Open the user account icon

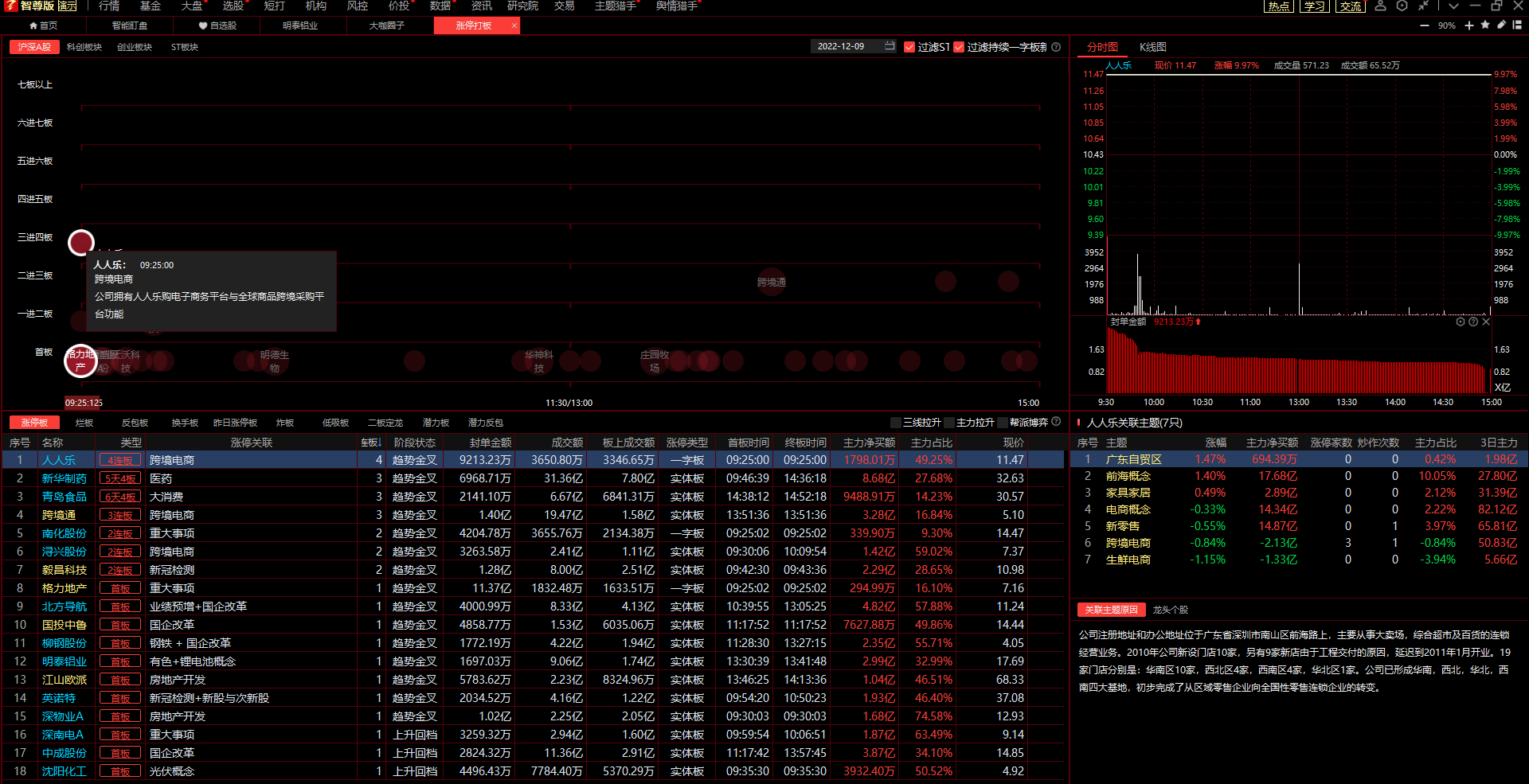pos(1381,6)
